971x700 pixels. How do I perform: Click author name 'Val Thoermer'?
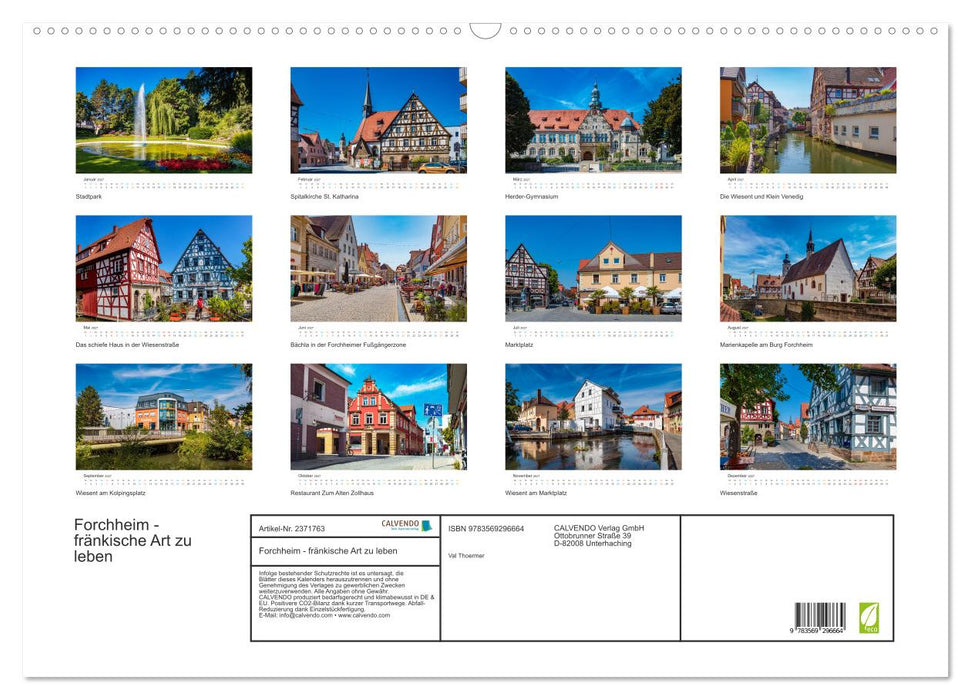466,556
